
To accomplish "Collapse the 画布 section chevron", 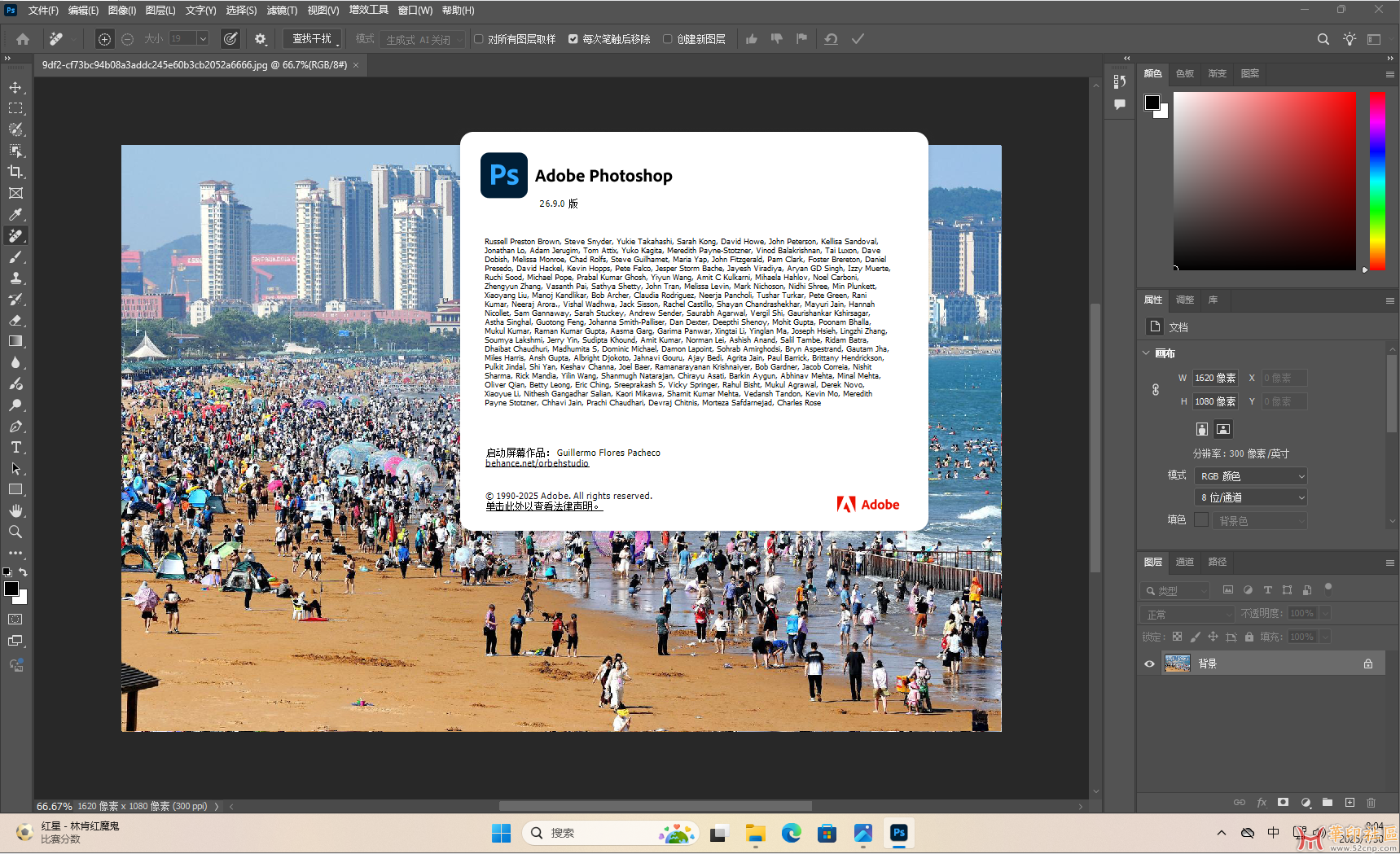I will [1147, 353].
